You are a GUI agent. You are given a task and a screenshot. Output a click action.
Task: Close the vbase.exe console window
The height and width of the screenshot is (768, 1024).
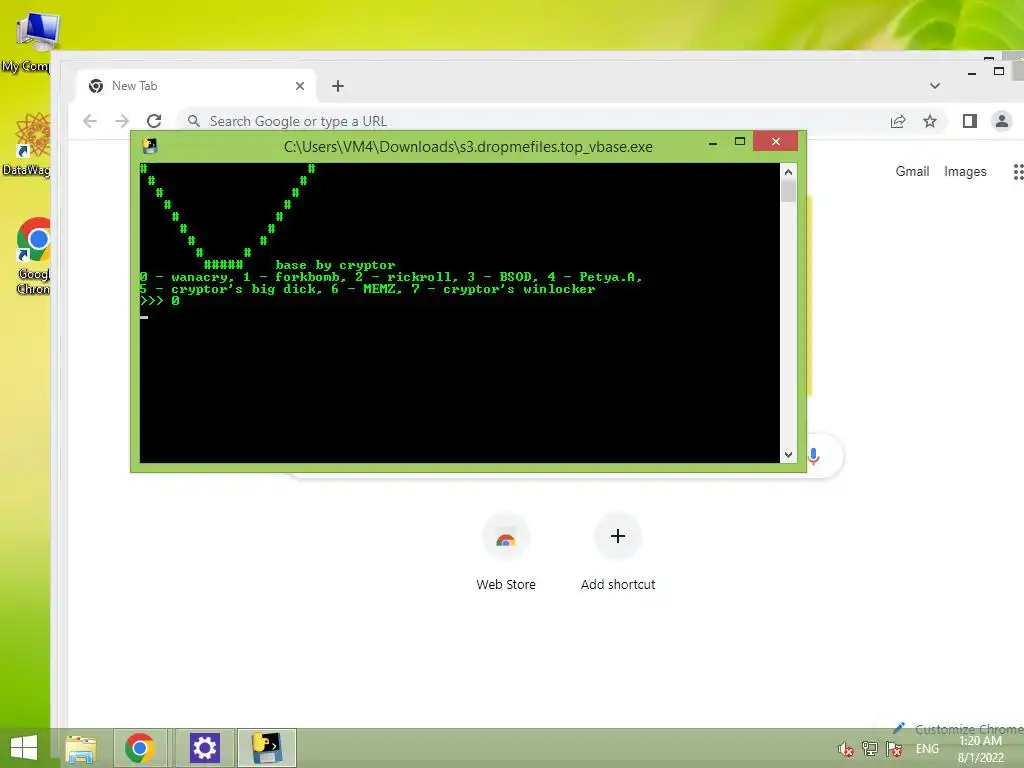click(776, 141)
